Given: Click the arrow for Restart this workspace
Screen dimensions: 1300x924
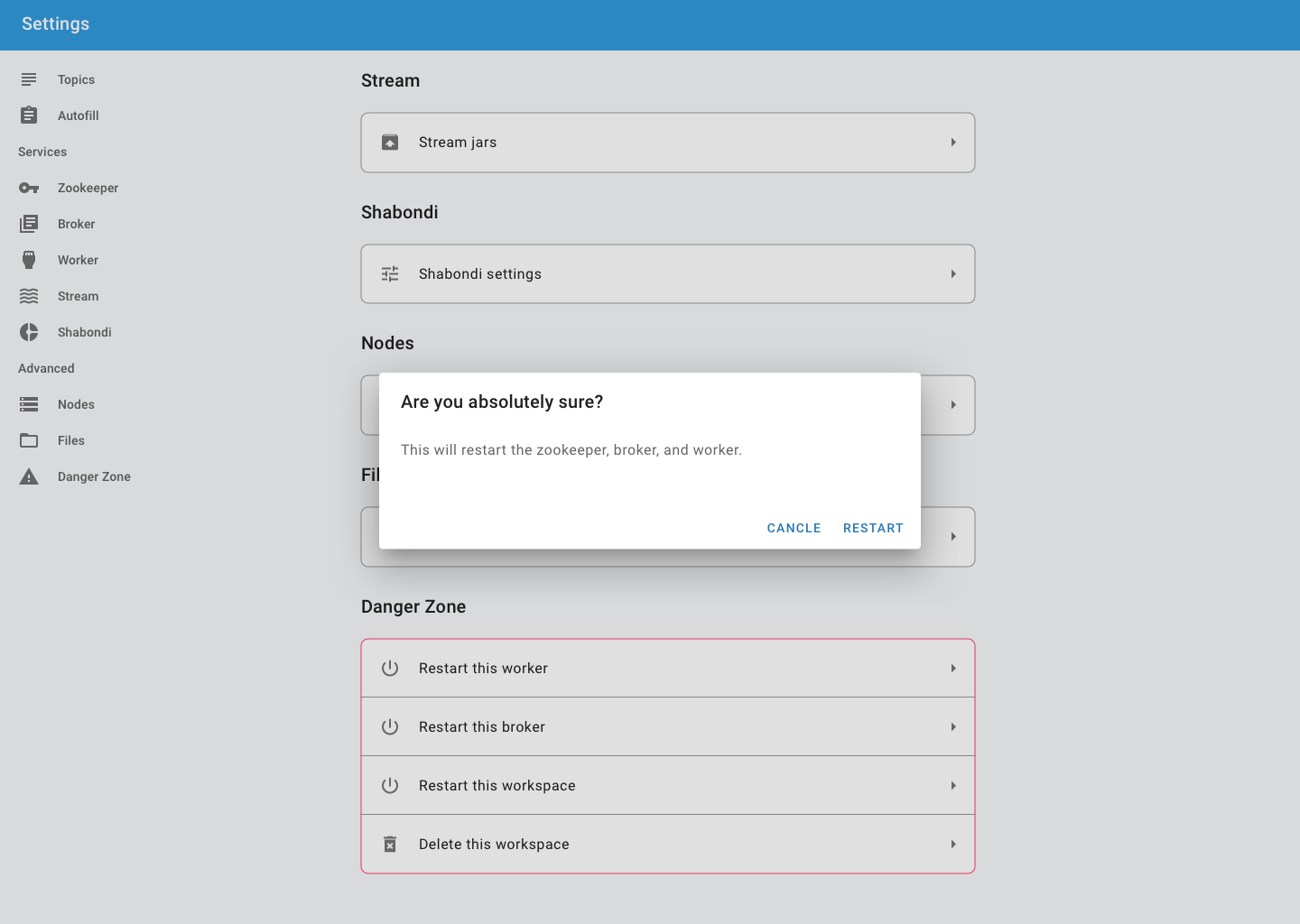Looking at the screenshot, I should 953,786.
